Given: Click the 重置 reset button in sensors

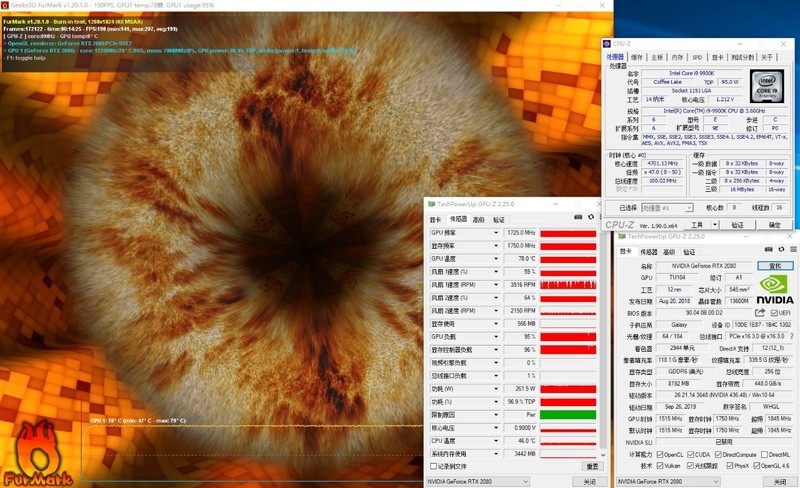Looking at the screenshot, I should tap(592, 466).
